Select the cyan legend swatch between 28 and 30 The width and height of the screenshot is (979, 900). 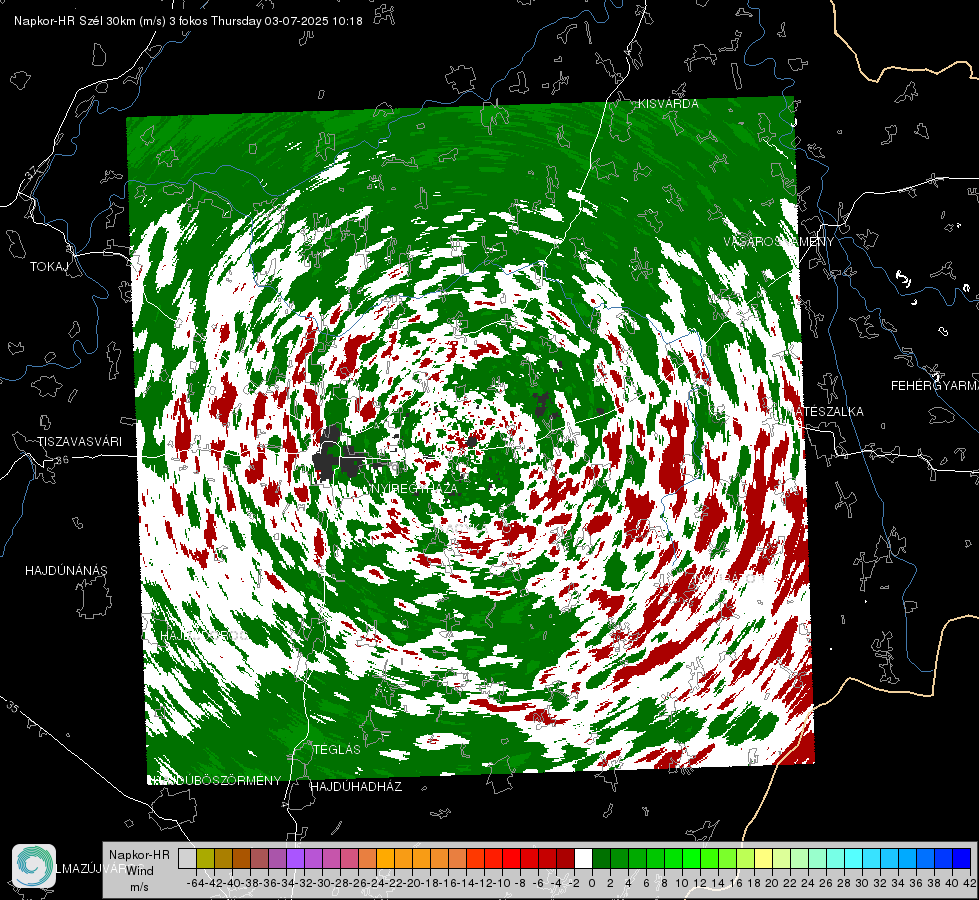[854, 859]
